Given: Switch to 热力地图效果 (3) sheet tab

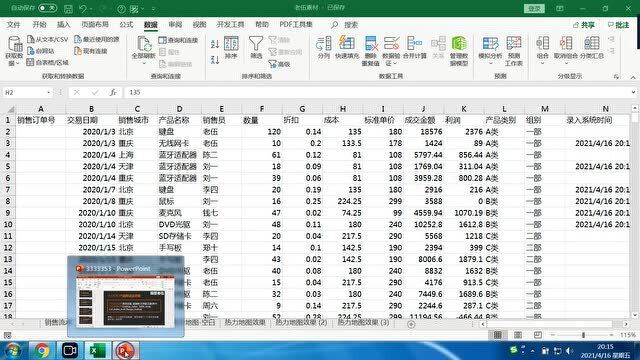Looking at the screenshot, I should coord(363,322).
